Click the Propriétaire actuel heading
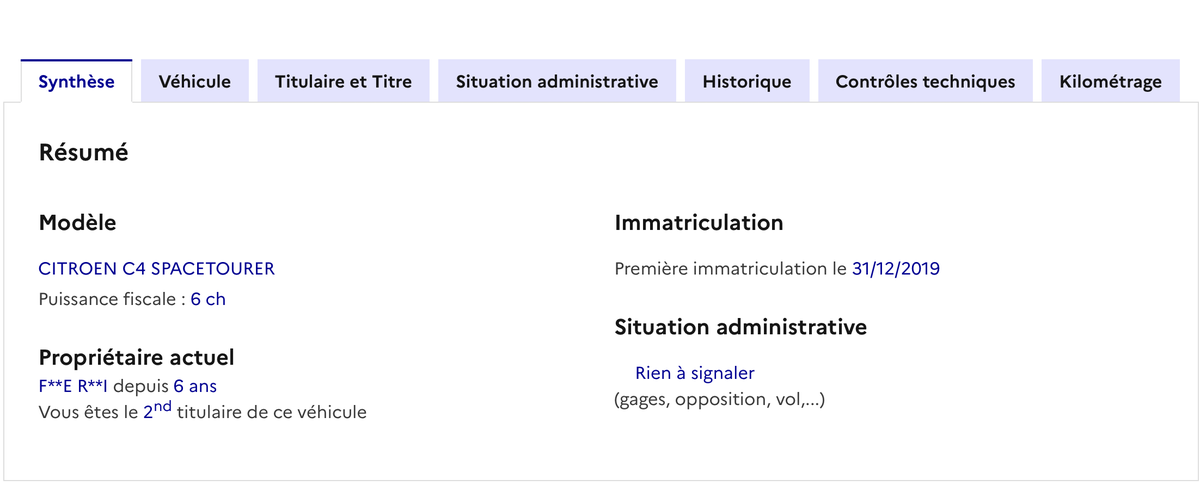The width and height of the screenshot is (1200, 486). pos(136,357)
